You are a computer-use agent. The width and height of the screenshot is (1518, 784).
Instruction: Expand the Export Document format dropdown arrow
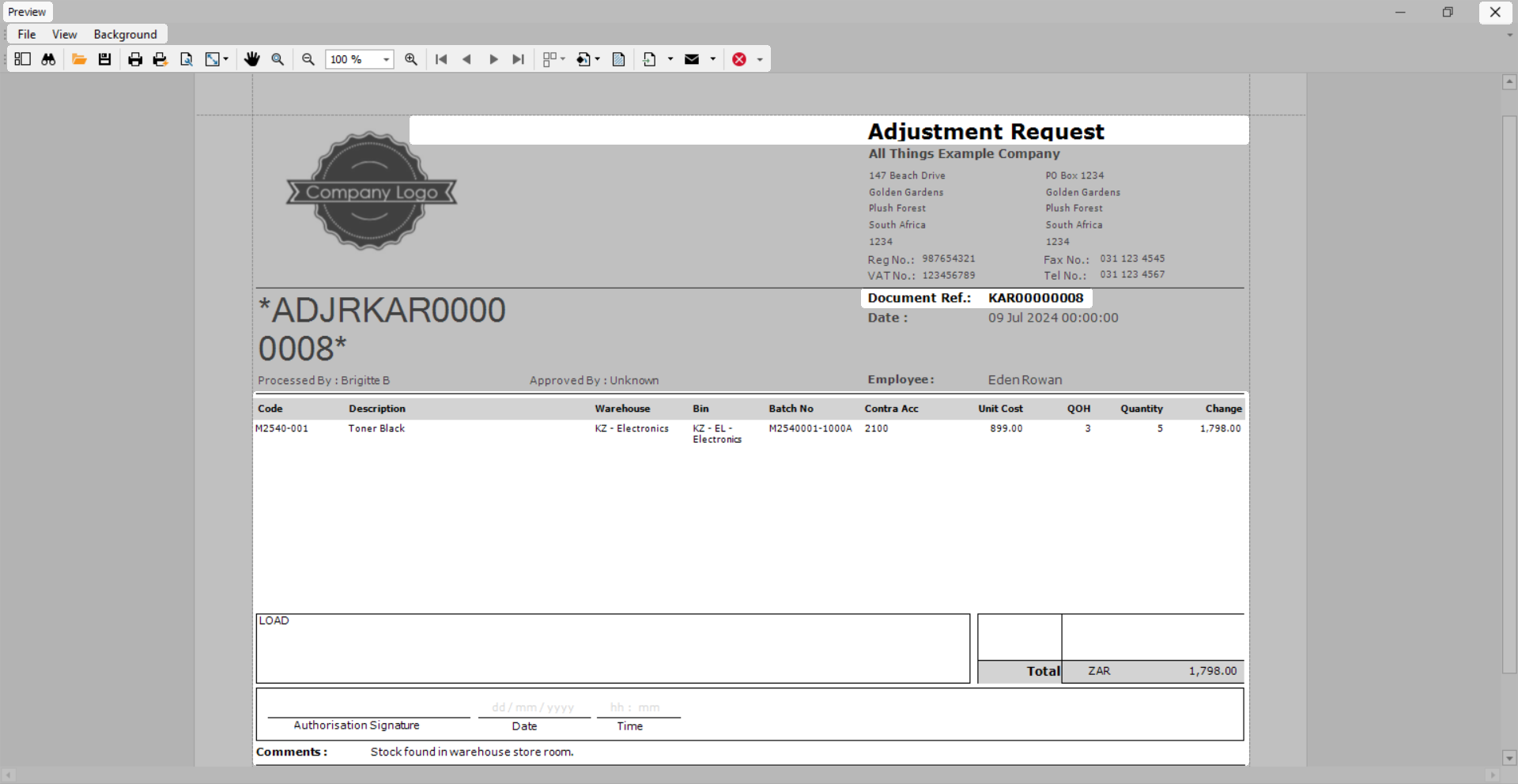click(x=670, y=59)
